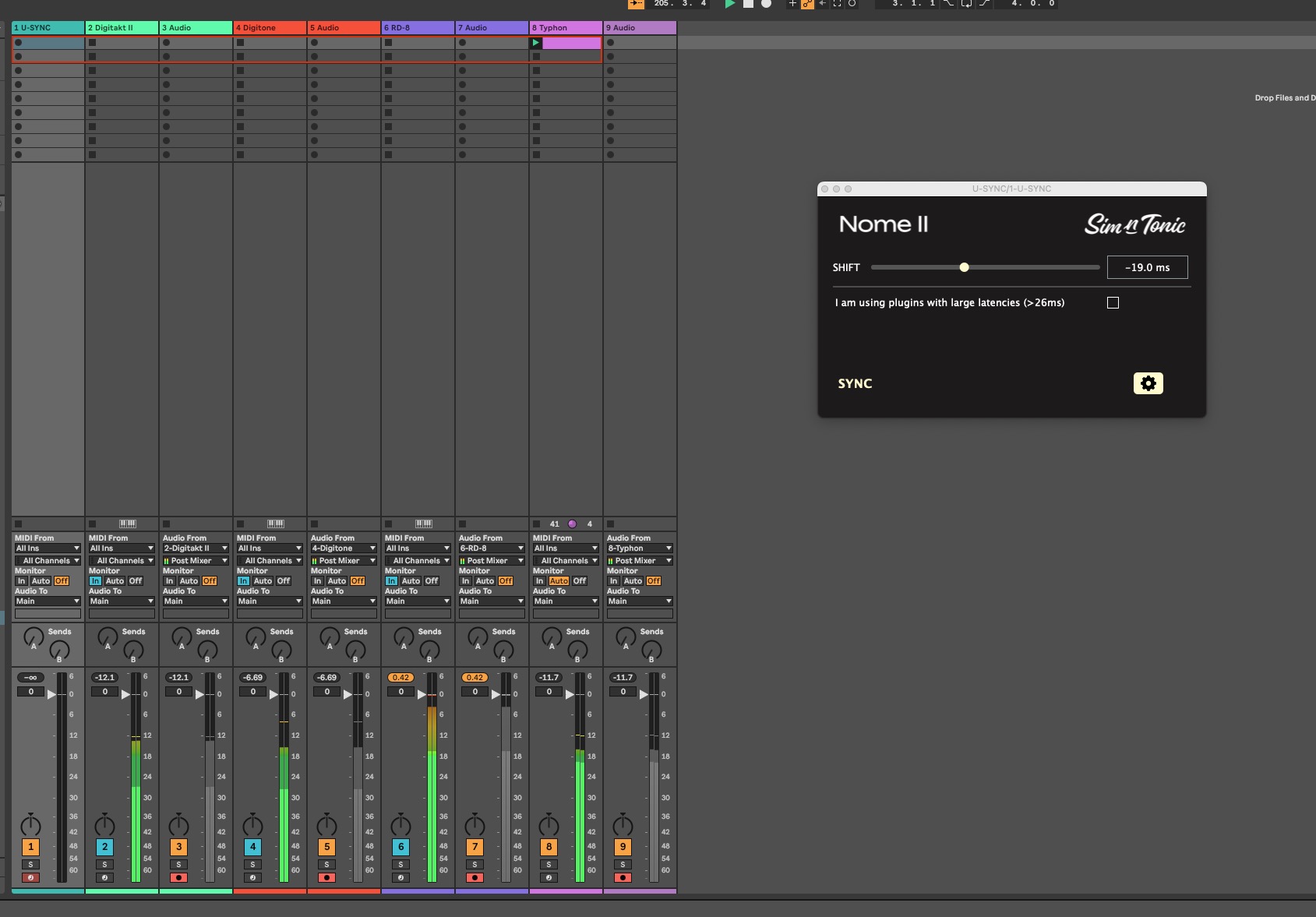Click the SYNC button in Nome II
The width and height of the screenshot is (1316, 917).
click(x=855, y=383)
